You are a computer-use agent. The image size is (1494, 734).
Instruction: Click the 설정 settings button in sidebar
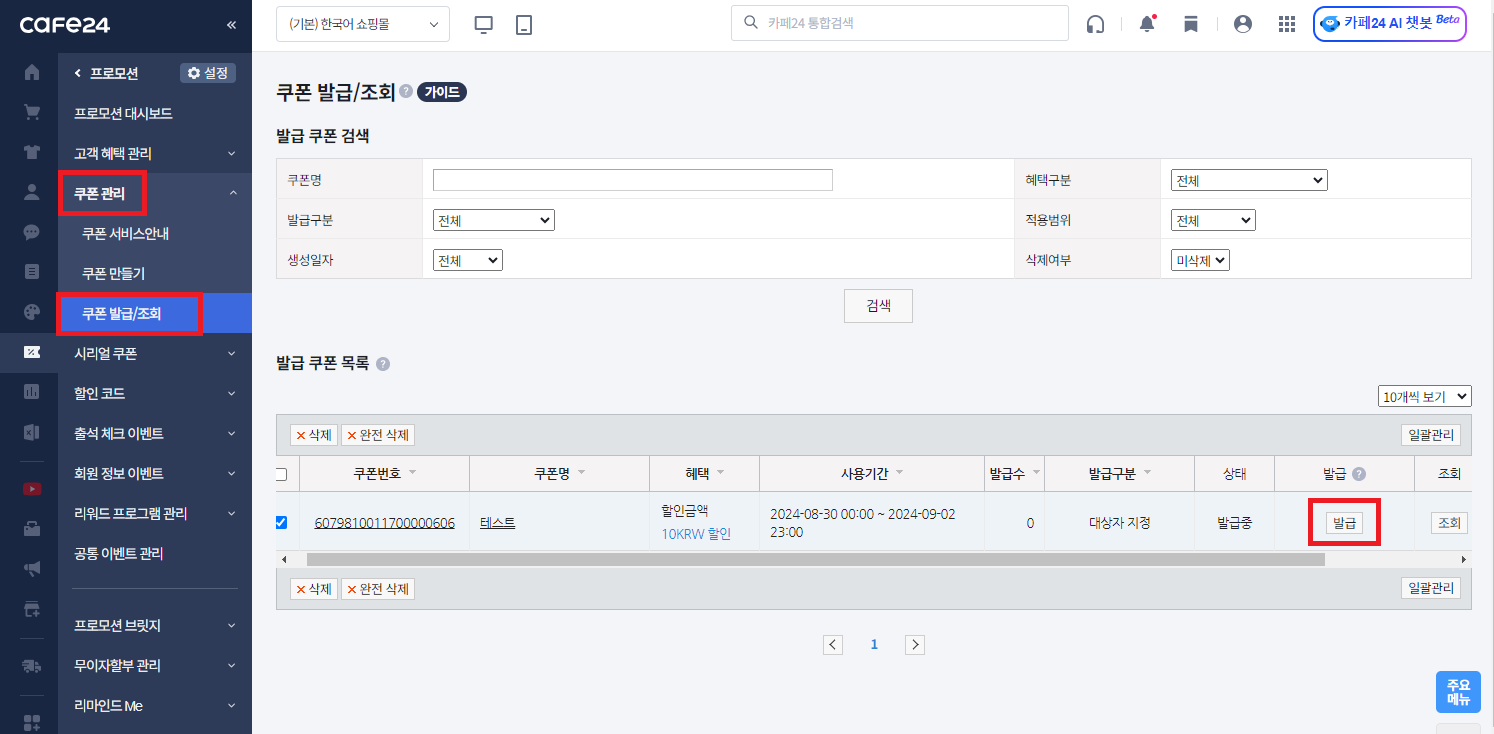pyautogui.click(x=208, y=73)
